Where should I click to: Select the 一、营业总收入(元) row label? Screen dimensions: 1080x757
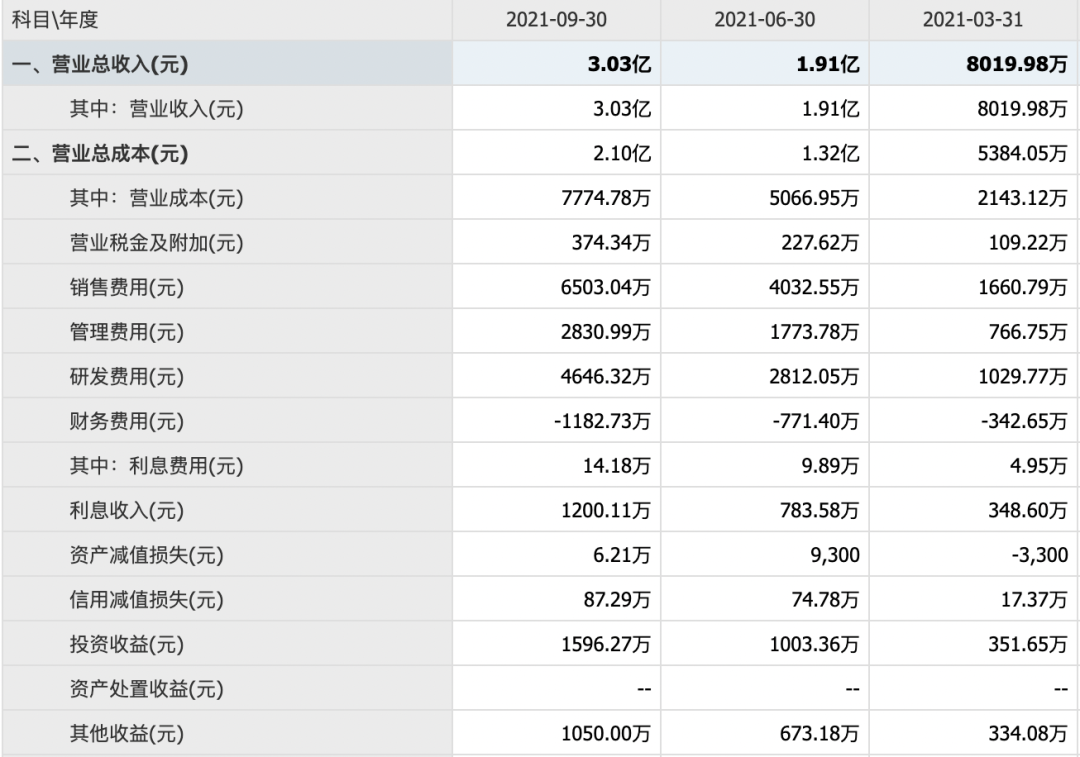click(100, 64)
